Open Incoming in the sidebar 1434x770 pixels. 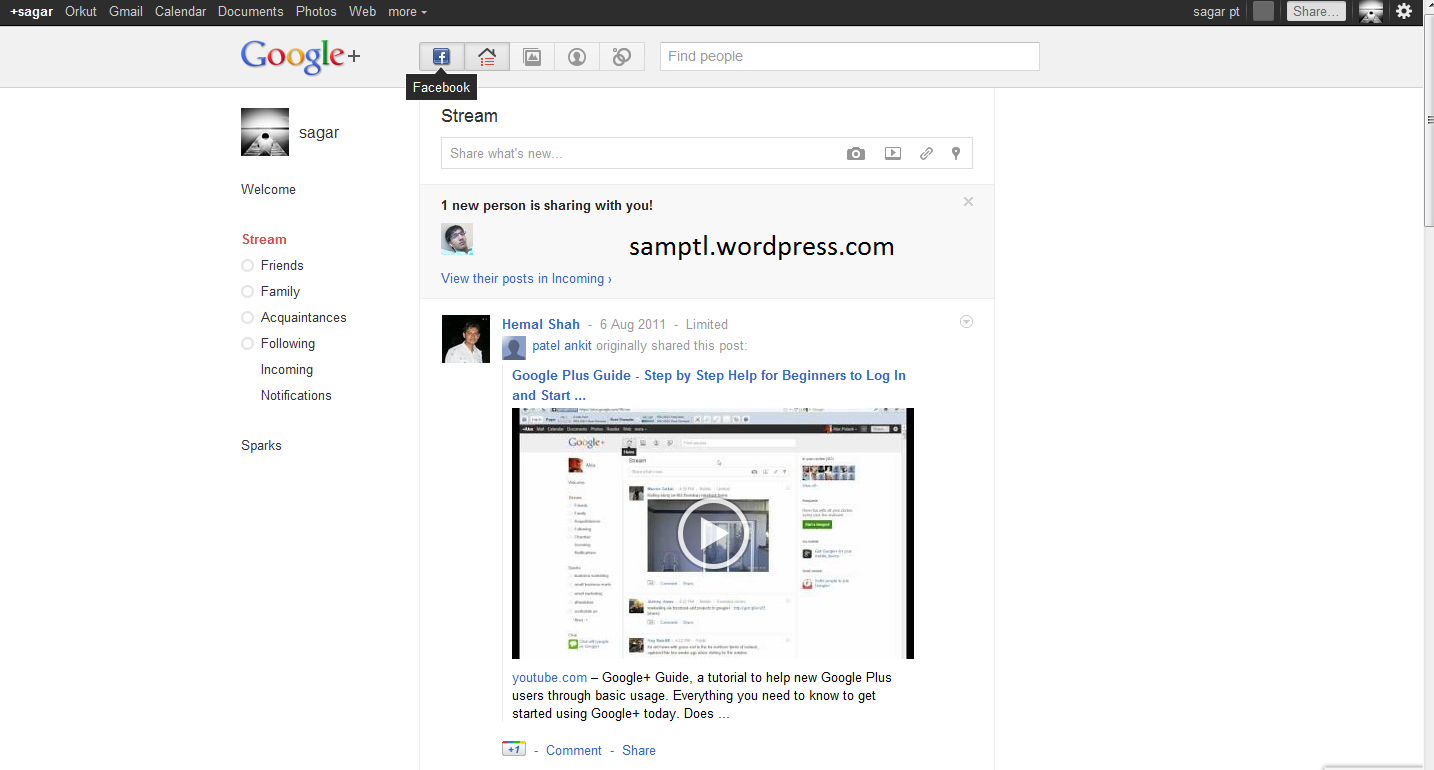tap(287, 369)
